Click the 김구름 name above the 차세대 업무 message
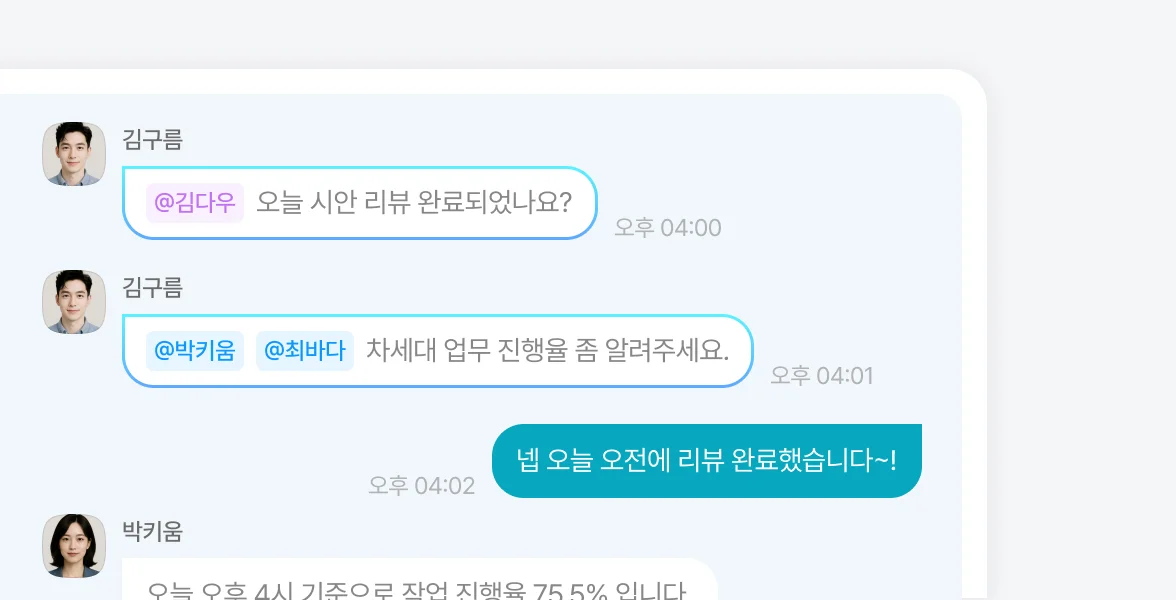The width and height of the screenshot is (1176, 600). click(x=152, y=288)
